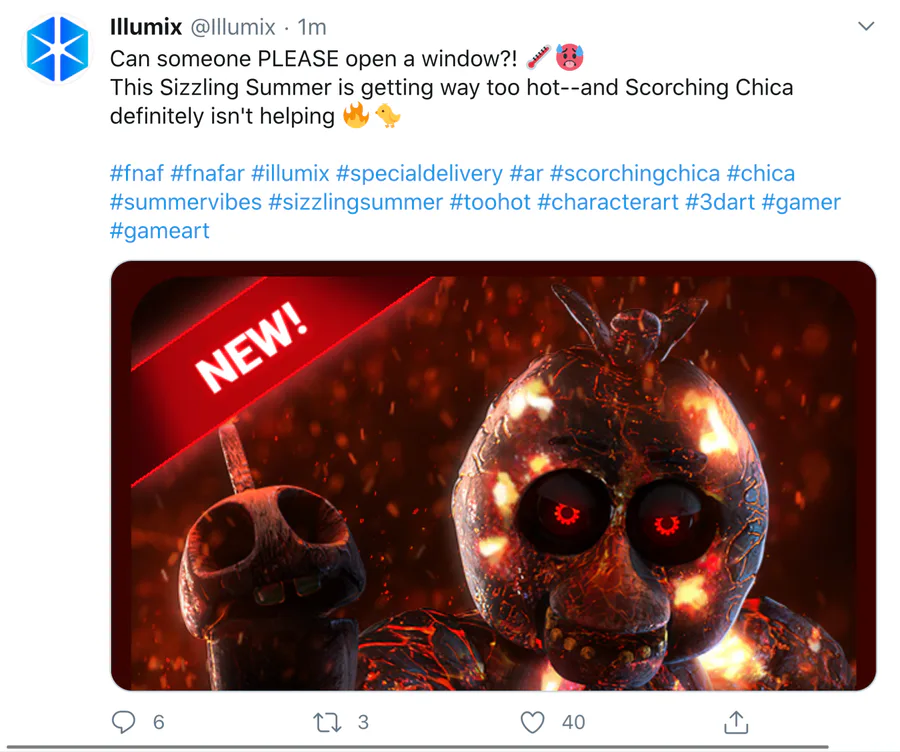Retweet using the arrows icon

click(327, 722)
